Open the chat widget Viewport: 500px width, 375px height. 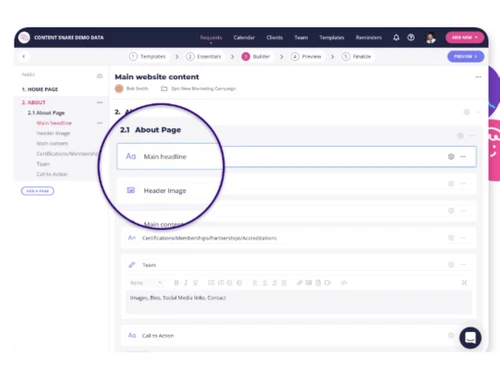(x=470, y=338)
